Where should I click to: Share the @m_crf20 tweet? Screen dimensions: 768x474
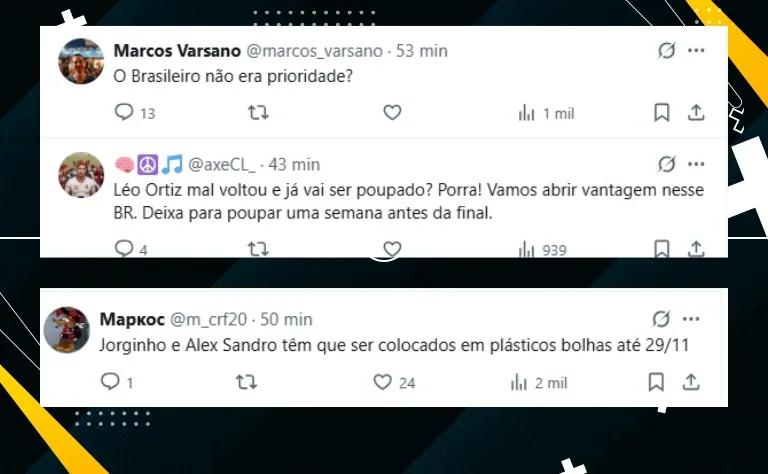tap(691, 381)
